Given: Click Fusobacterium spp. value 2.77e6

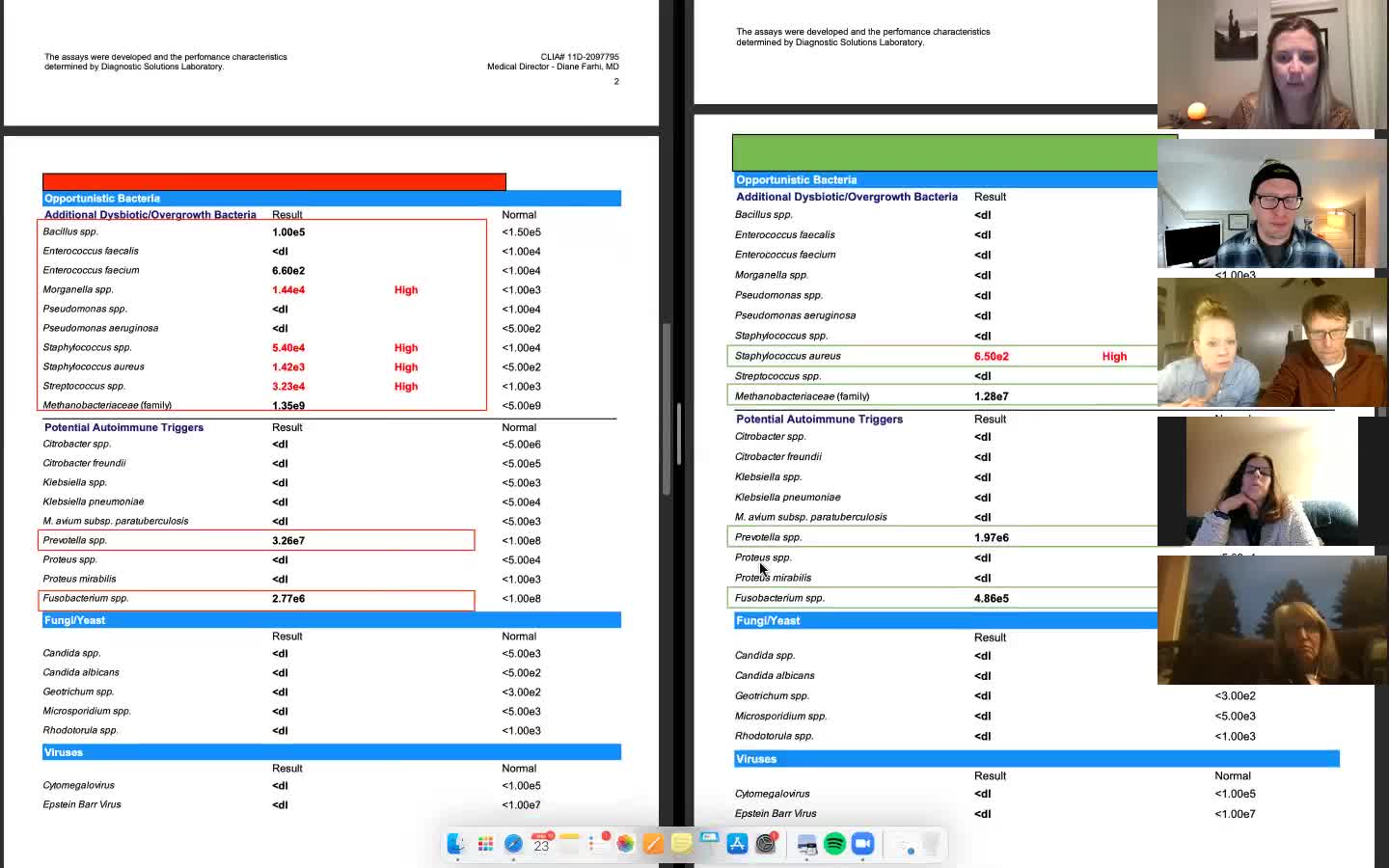Looking at the screenshot, I should [288, 598].
